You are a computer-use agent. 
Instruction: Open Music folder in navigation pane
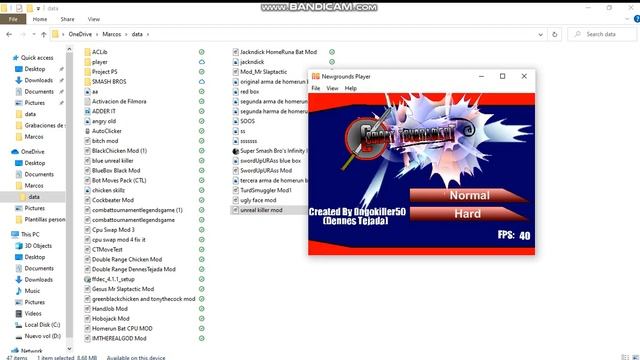coord(32,291)
